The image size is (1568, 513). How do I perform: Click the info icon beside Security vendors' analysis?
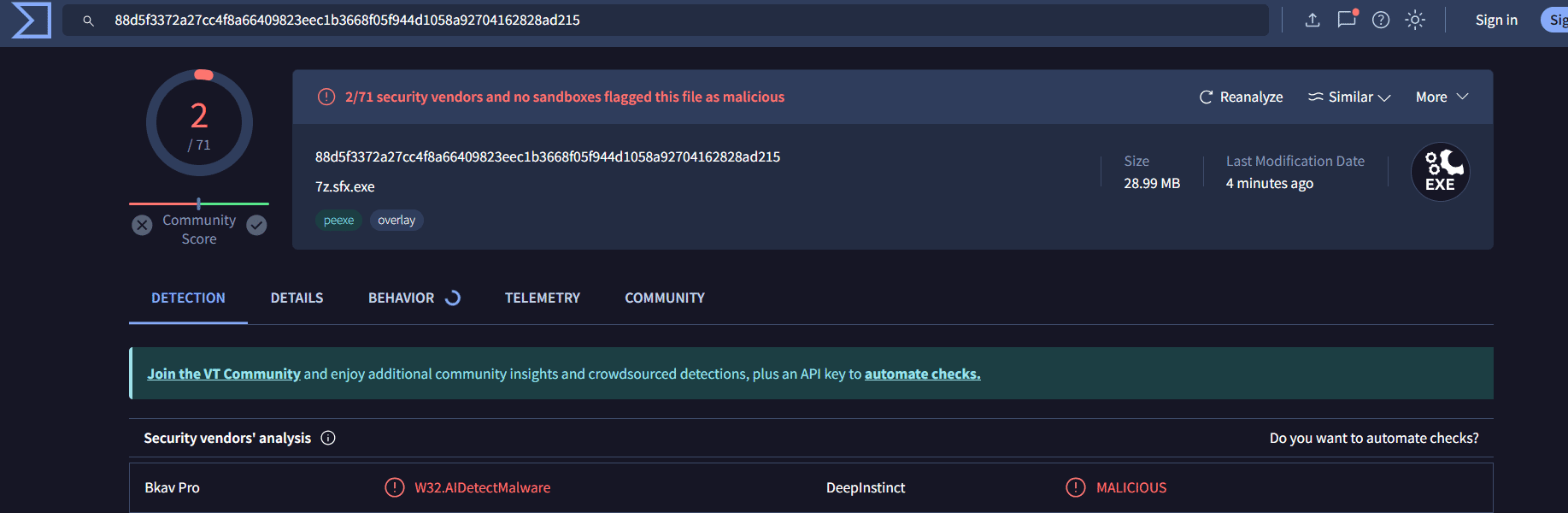(328, 438)
